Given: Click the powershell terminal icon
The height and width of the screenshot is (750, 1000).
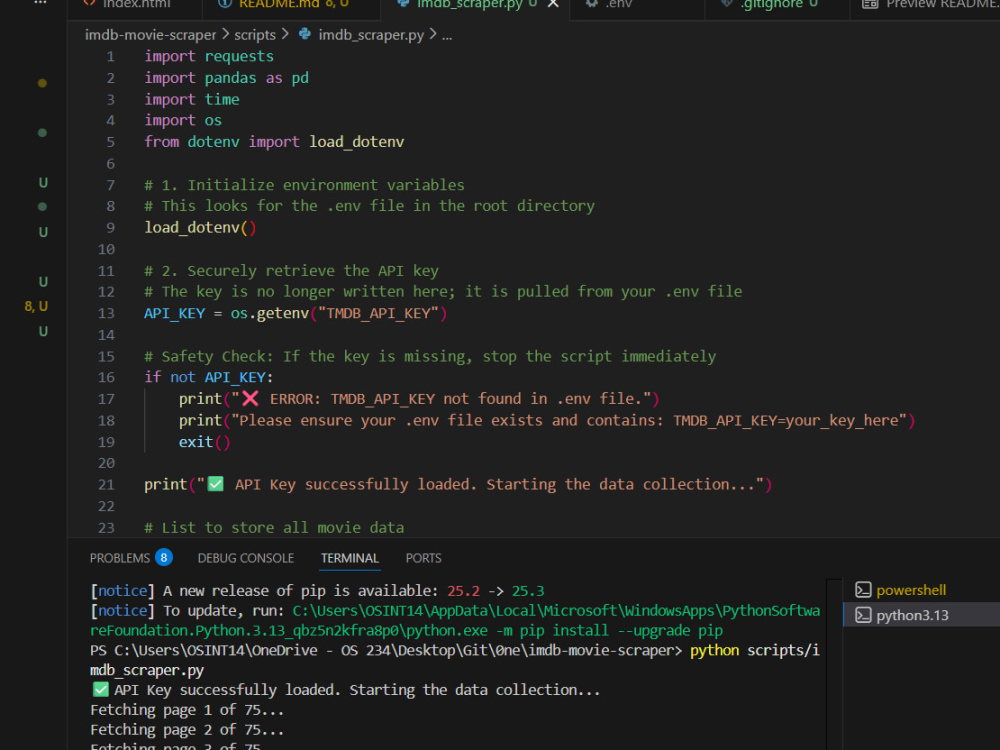Looking at the screenshot, I should coord(863,590).
